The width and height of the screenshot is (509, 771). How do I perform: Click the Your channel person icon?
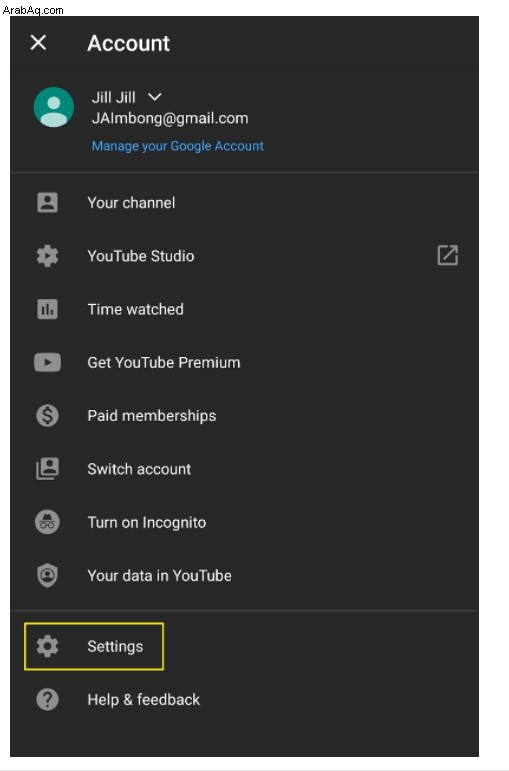[47, 203]
